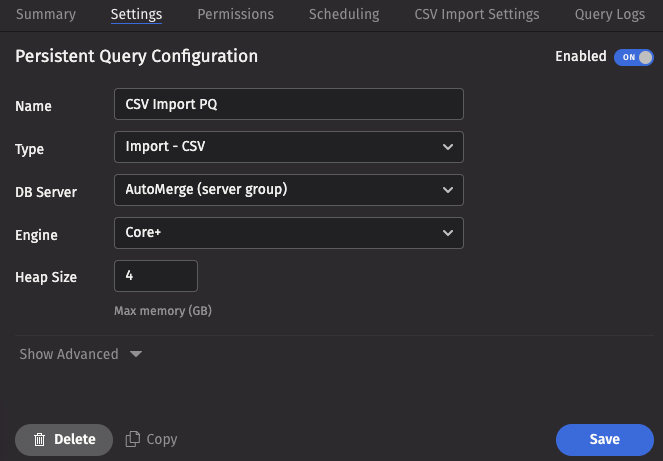
Task: Click the Name field containing CSV Import PQ
Action: click(289, 104)
